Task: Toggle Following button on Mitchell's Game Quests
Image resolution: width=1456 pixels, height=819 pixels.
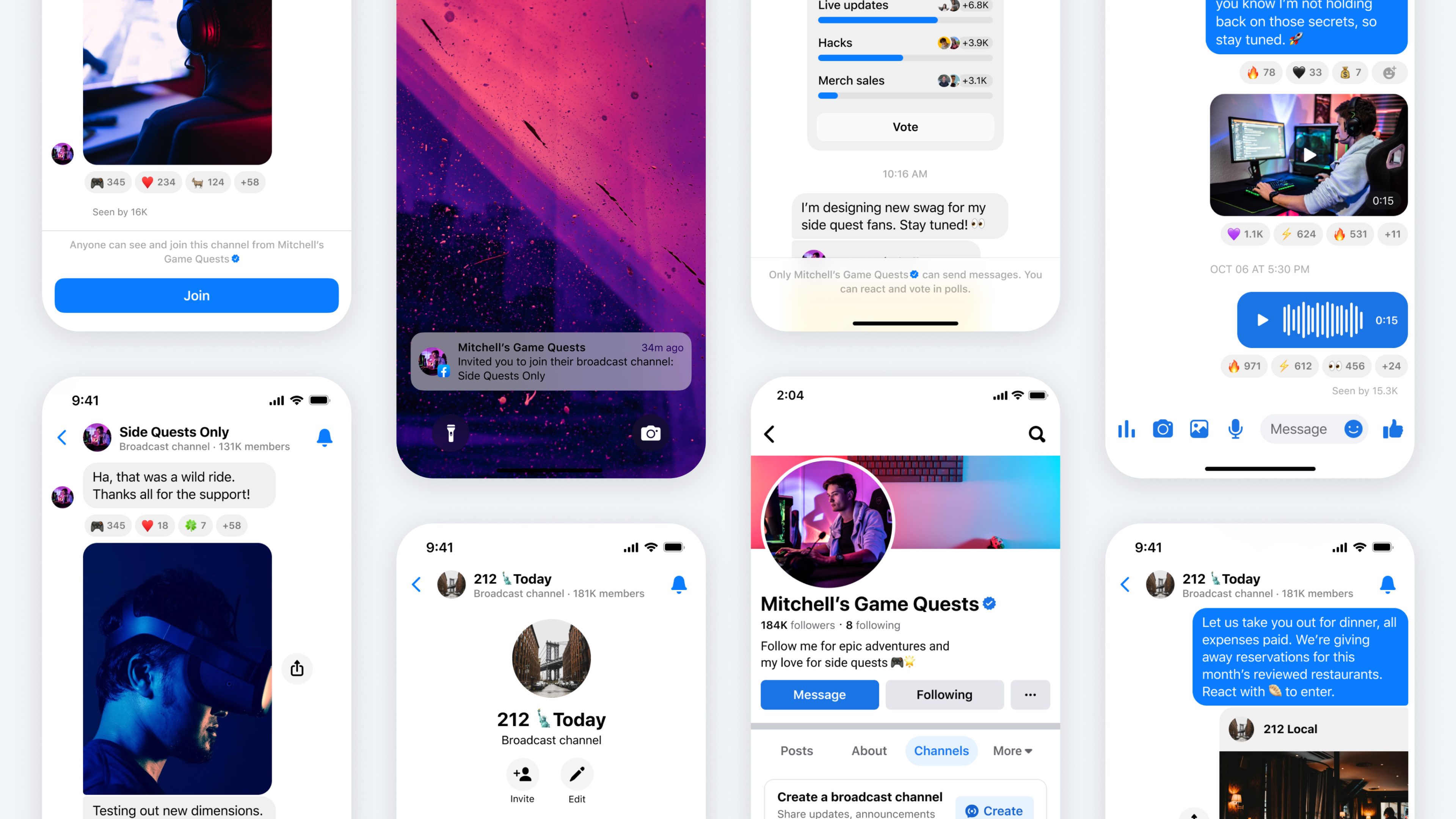Action: [944, 694]
